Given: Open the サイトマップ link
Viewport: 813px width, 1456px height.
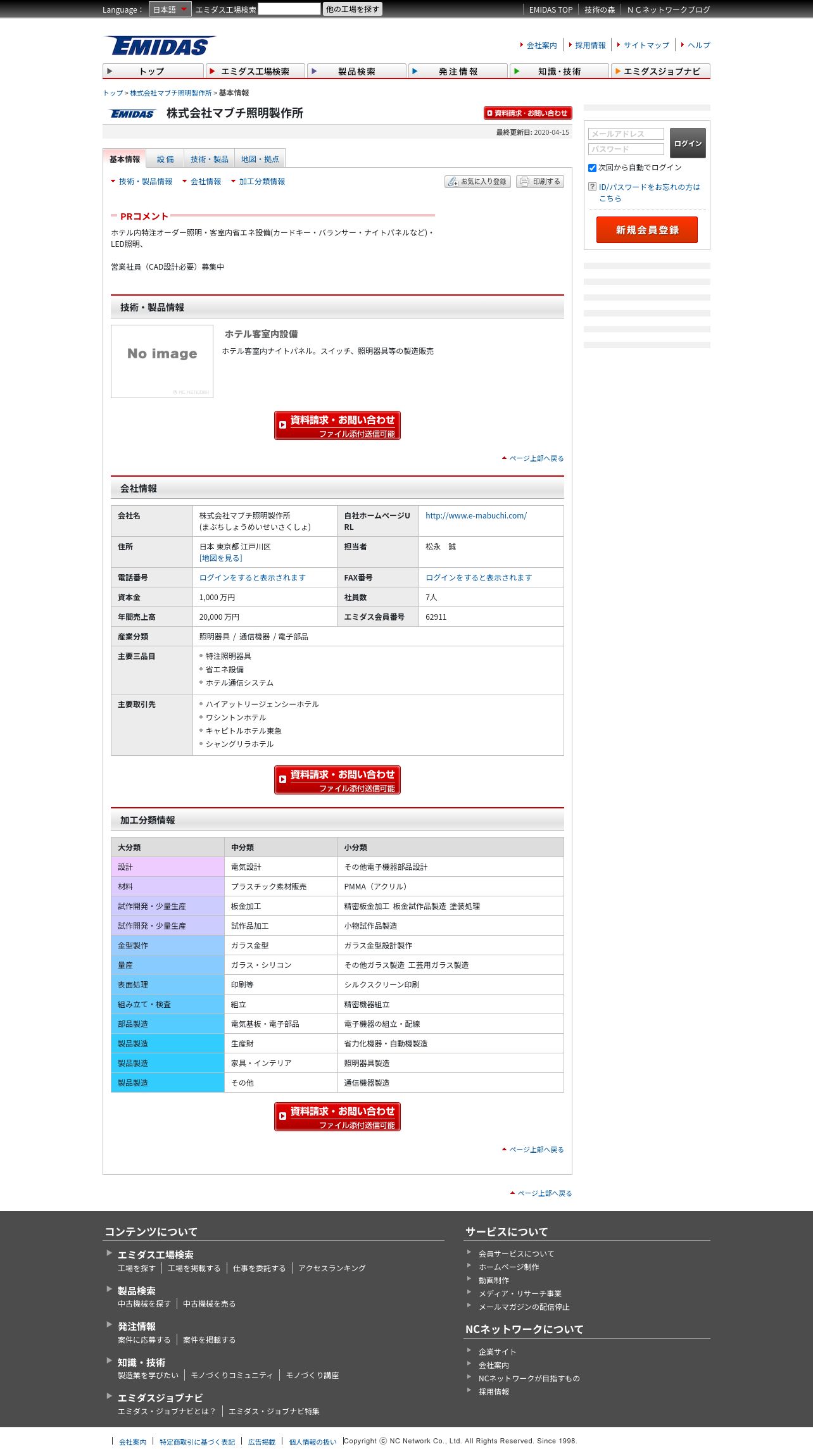Looking at the screenshot, I should (x=646, y=46).
